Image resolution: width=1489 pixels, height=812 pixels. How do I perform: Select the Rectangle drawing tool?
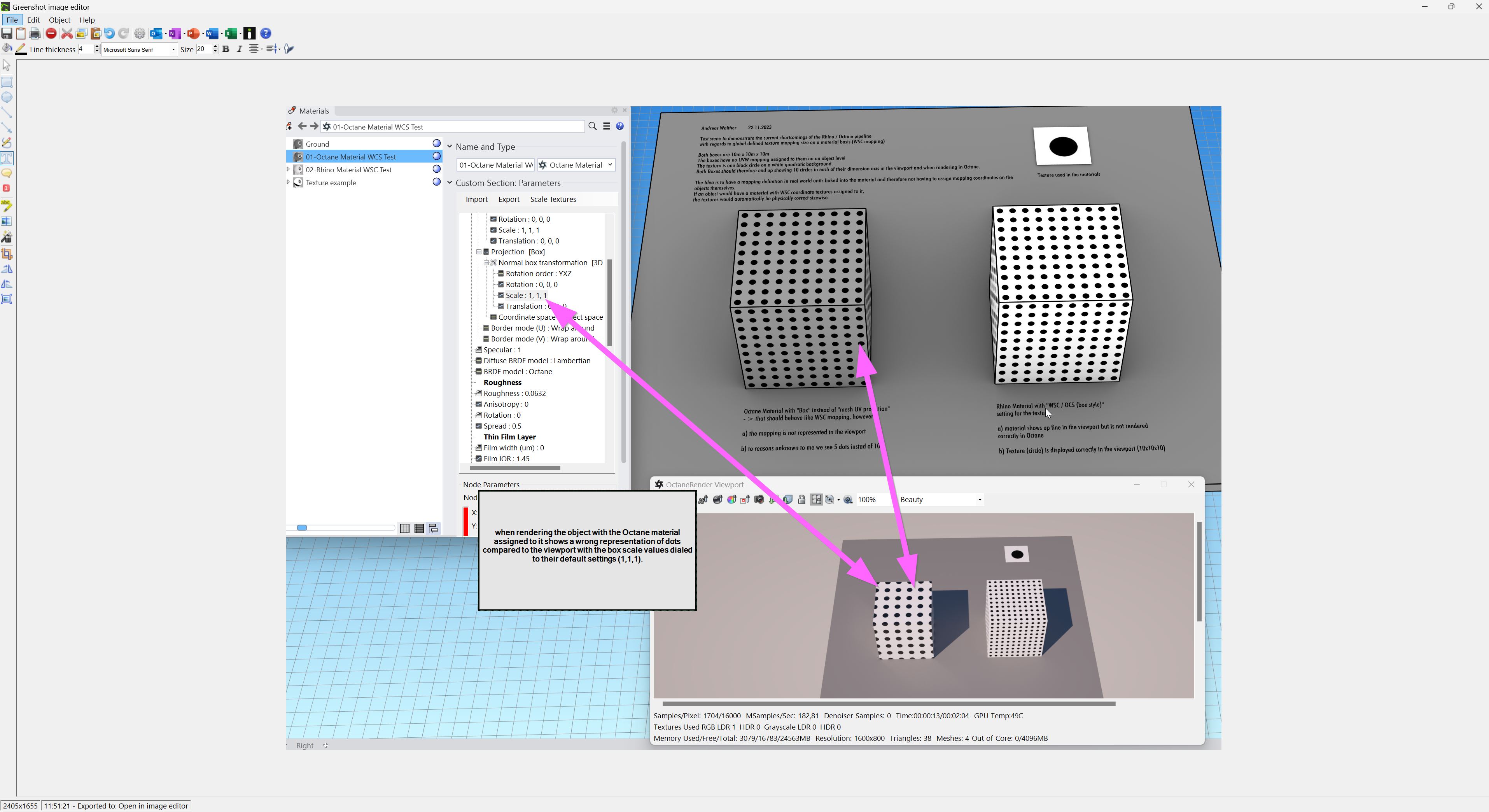(x=7, y=82)
